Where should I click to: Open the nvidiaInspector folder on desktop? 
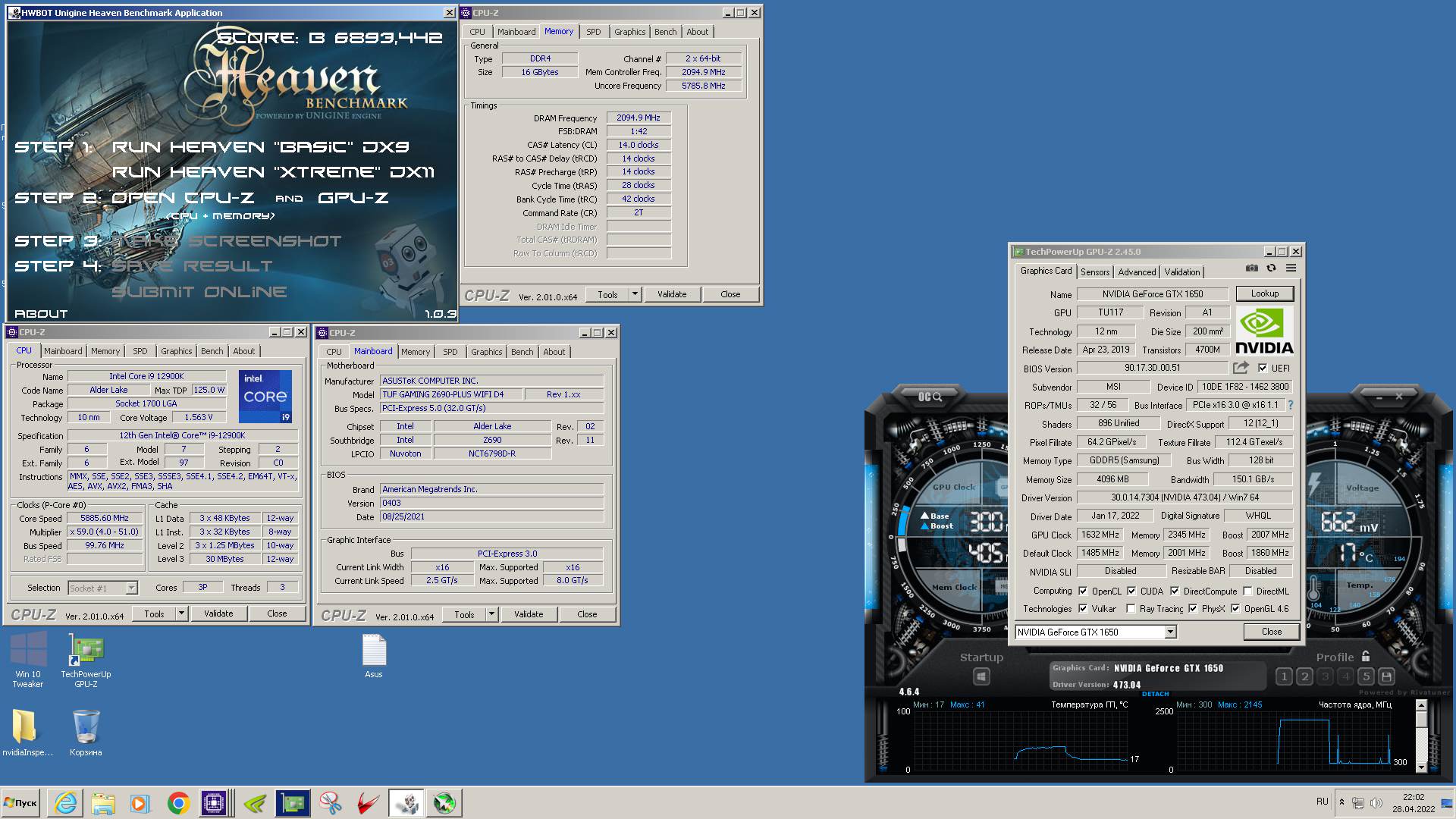(27, 733)
